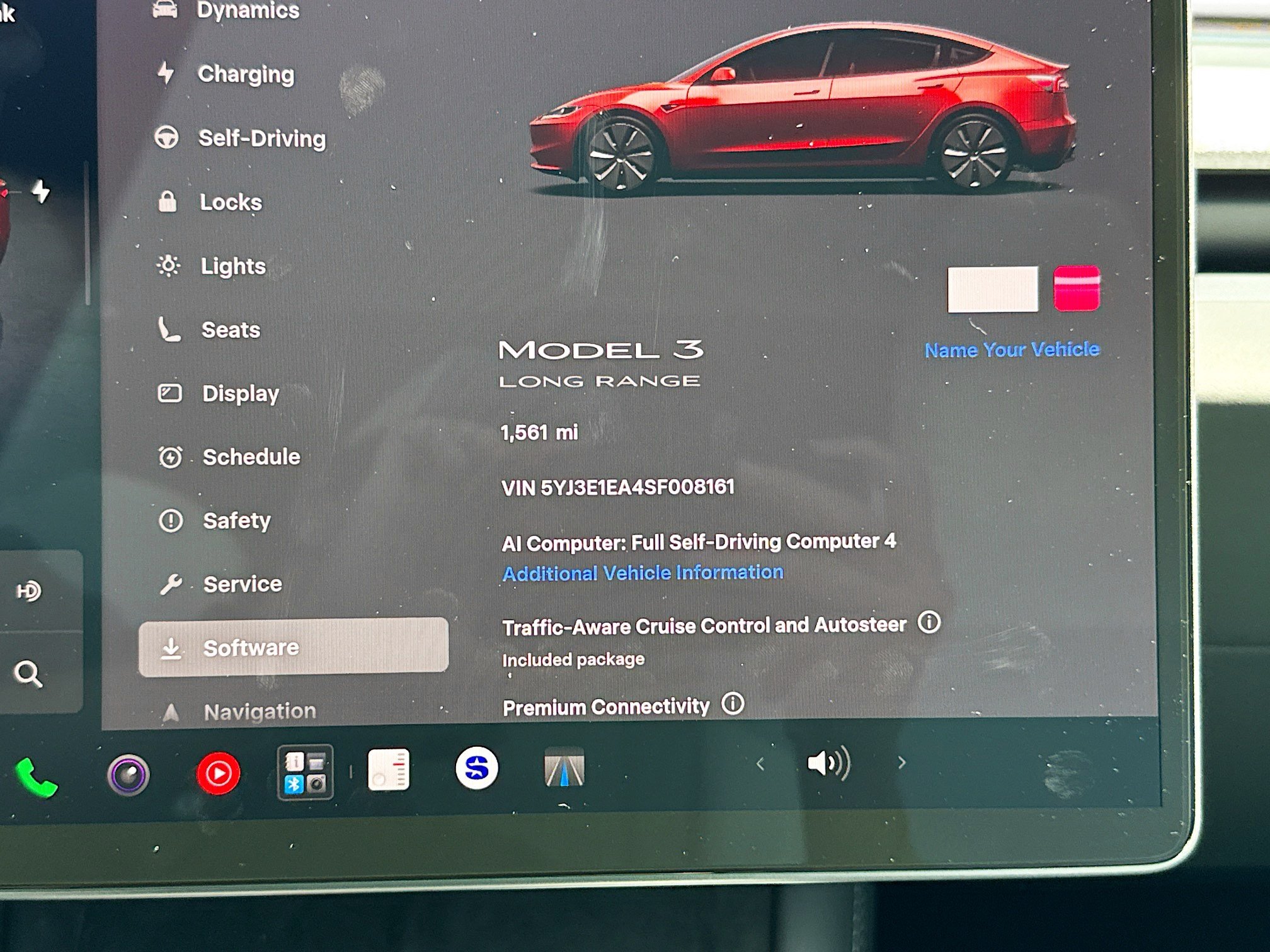The height and width of the screenshot is (952, 1270).
Task: Launch the red YouTube Music app
Action: pos(219,773)
